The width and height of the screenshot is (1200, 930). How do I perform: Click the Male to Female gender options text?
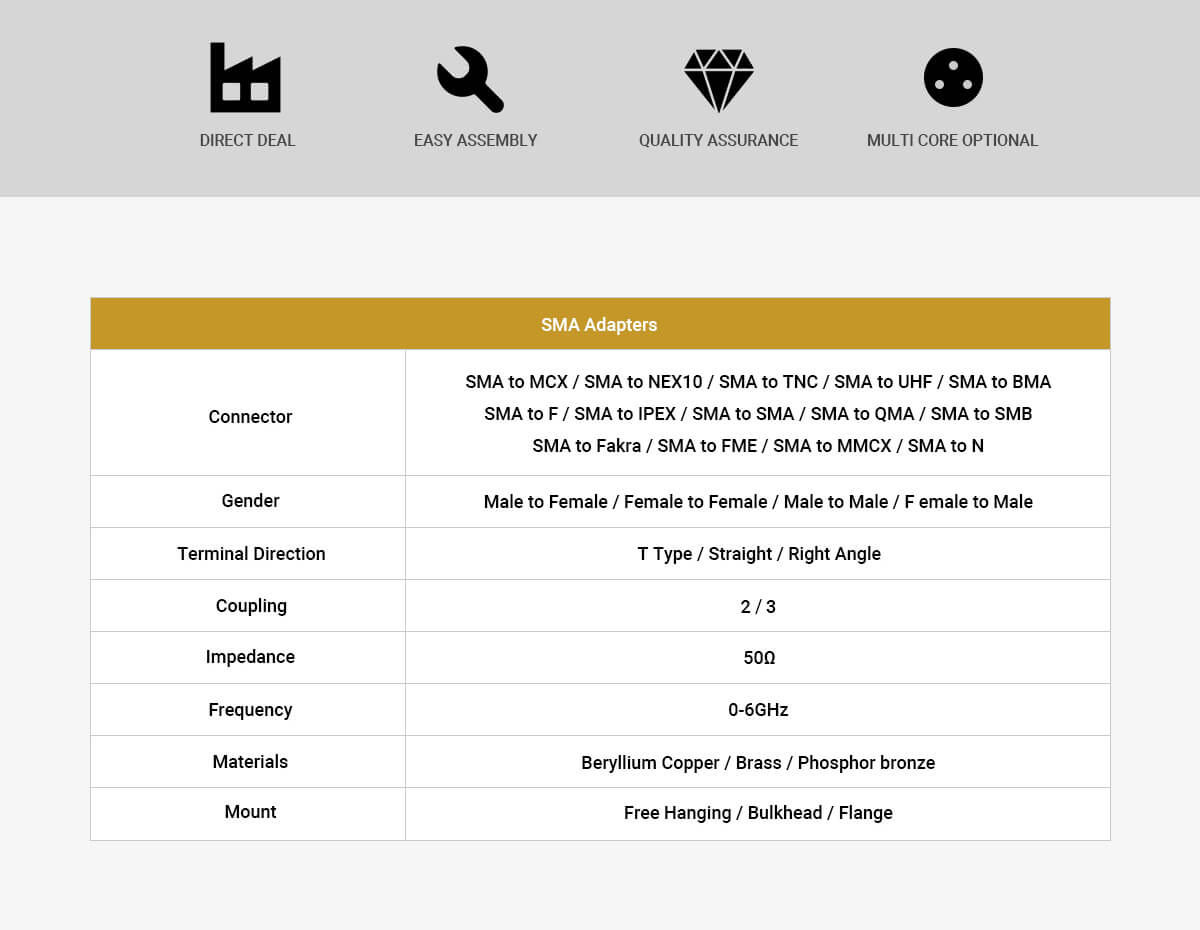tap(758, 502)
